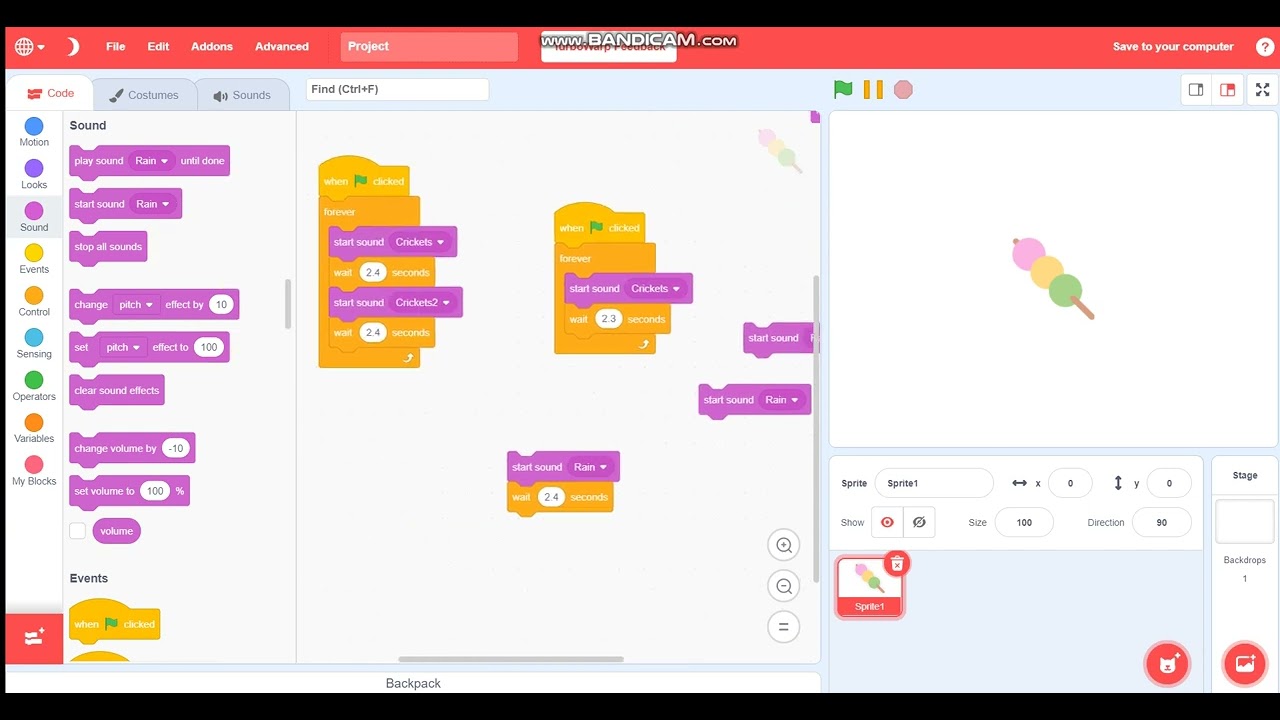The width and height of the screenshot is (1280, 720).
Task: Toggle dark mode with the moon icon
Action: 72,46
